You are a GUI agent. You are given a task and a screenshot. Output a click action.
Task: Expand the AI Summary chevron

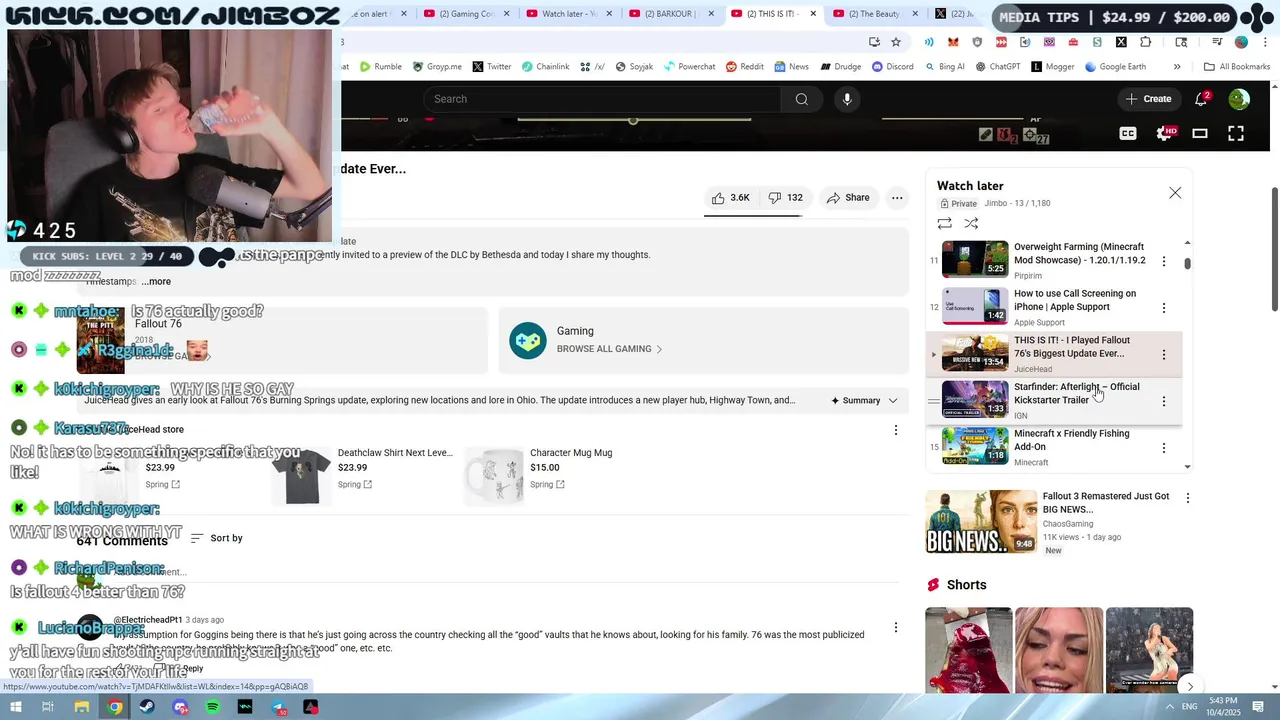point(893,401)
